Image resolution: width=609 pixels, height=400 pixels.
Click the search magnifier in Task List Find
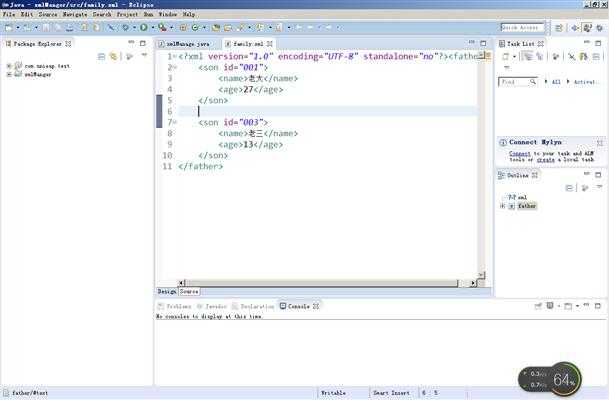[533, 82]
